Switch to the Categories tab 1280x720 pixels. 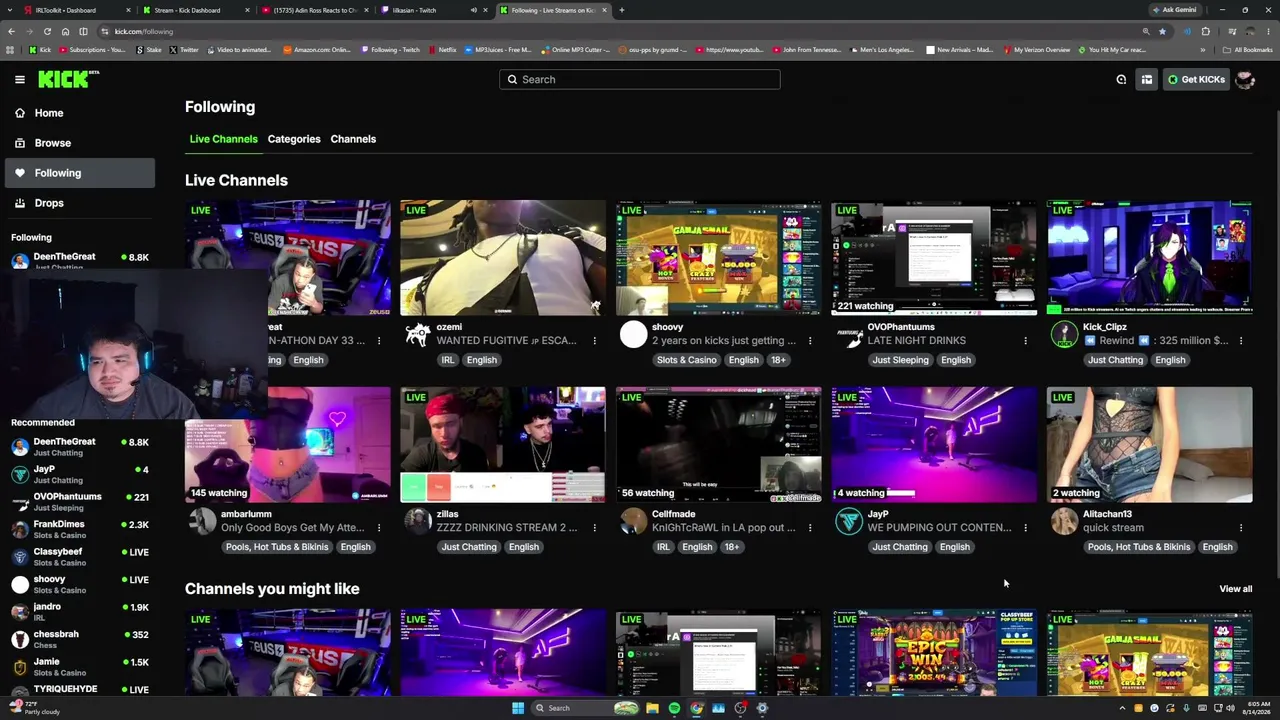click(294, 139)
